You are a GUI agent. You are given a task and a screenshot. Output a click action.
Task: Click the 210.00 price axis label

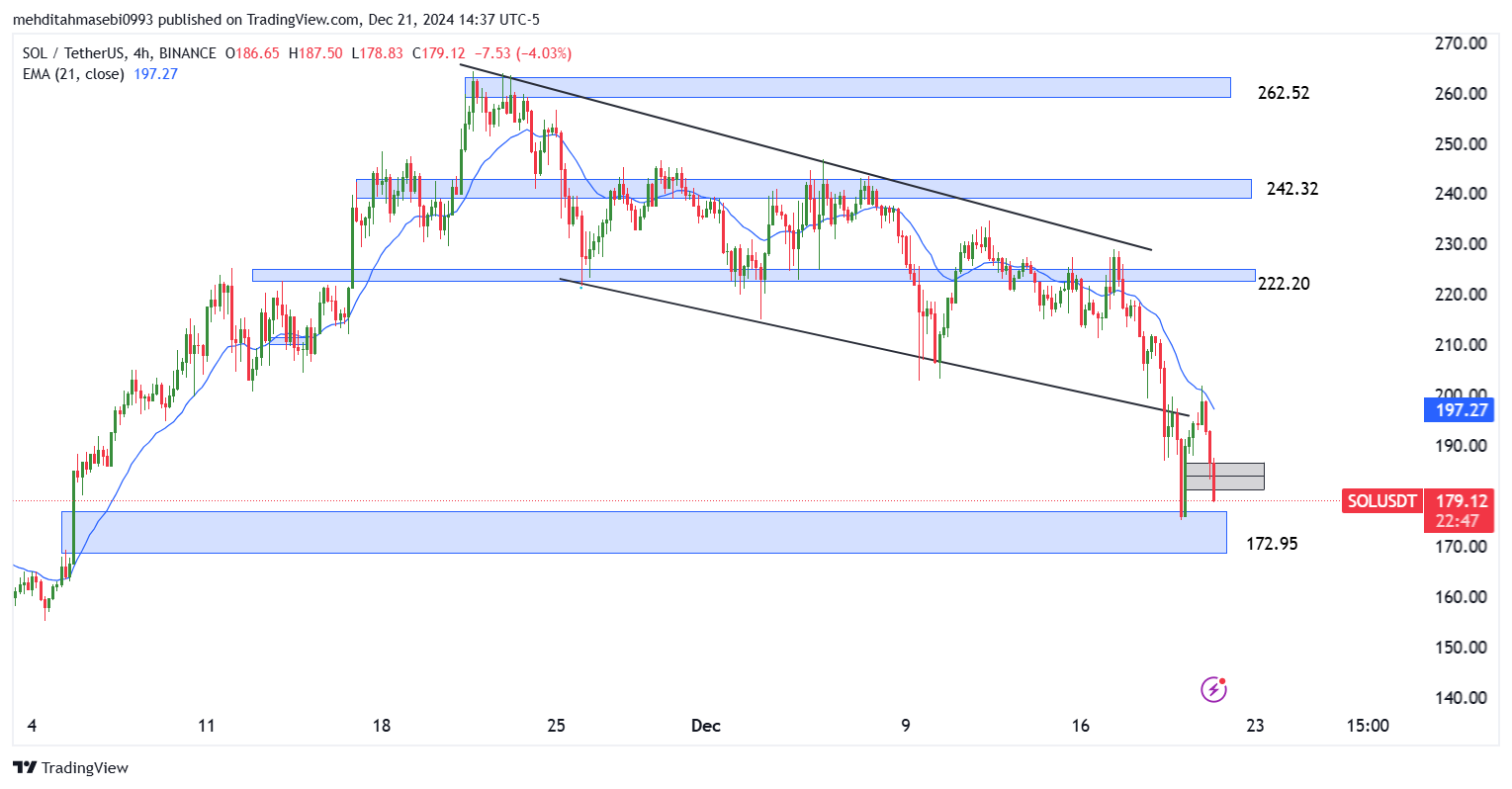[x=1461, y=345]
